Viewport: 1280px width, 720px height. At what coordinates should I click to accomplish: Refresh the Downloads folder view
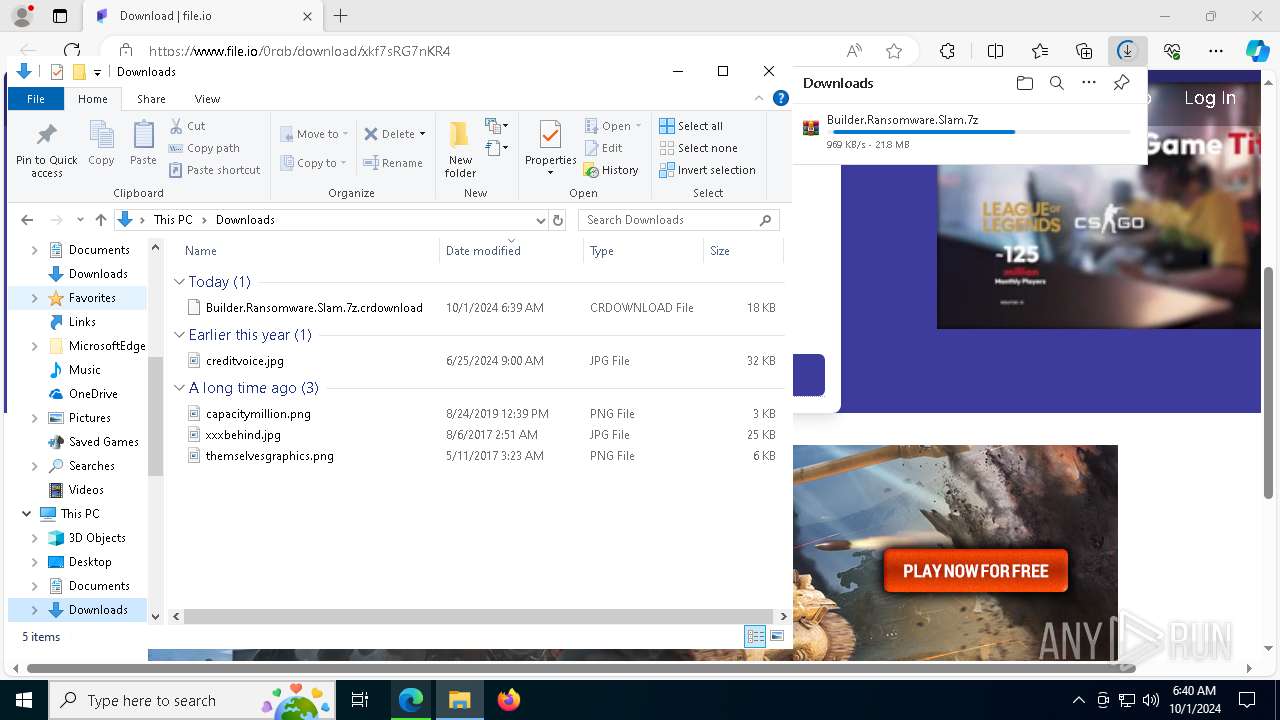point(558,220)
